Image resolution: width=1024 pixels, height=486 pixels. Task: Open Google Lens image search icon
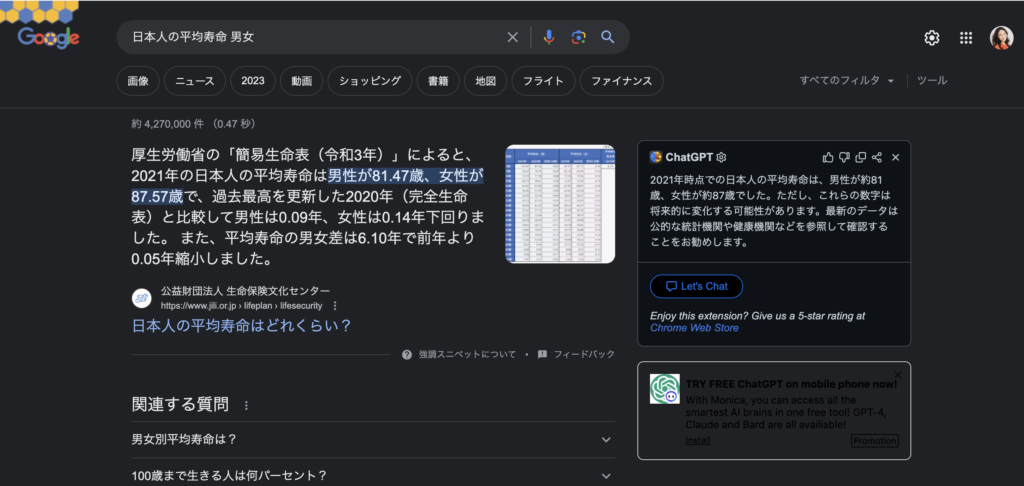pyautogui.click(x=578, y=37)
